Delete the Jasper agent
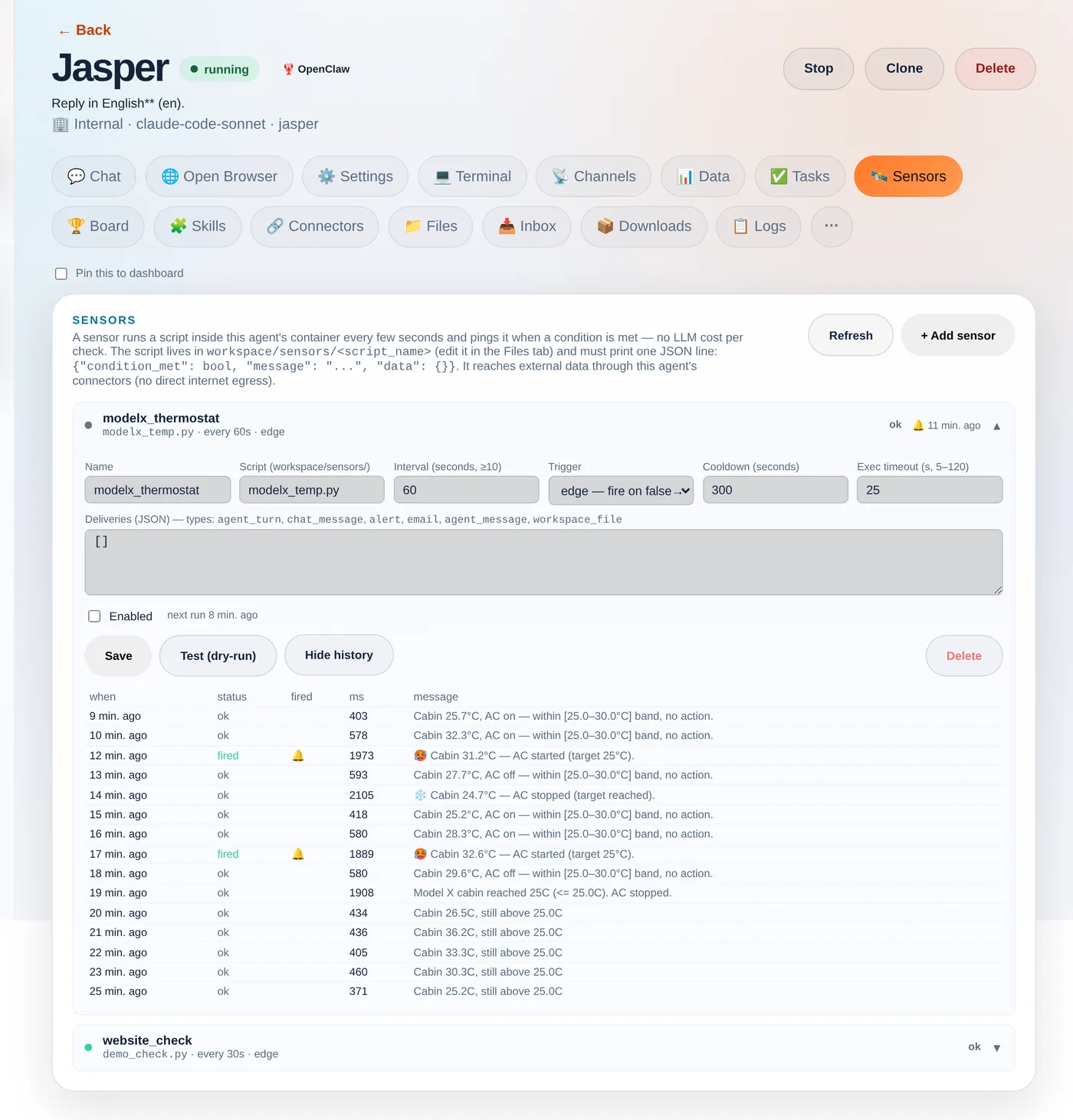Image resolution: width=1073 pixels, height=1120 pixels. (996, 68)
